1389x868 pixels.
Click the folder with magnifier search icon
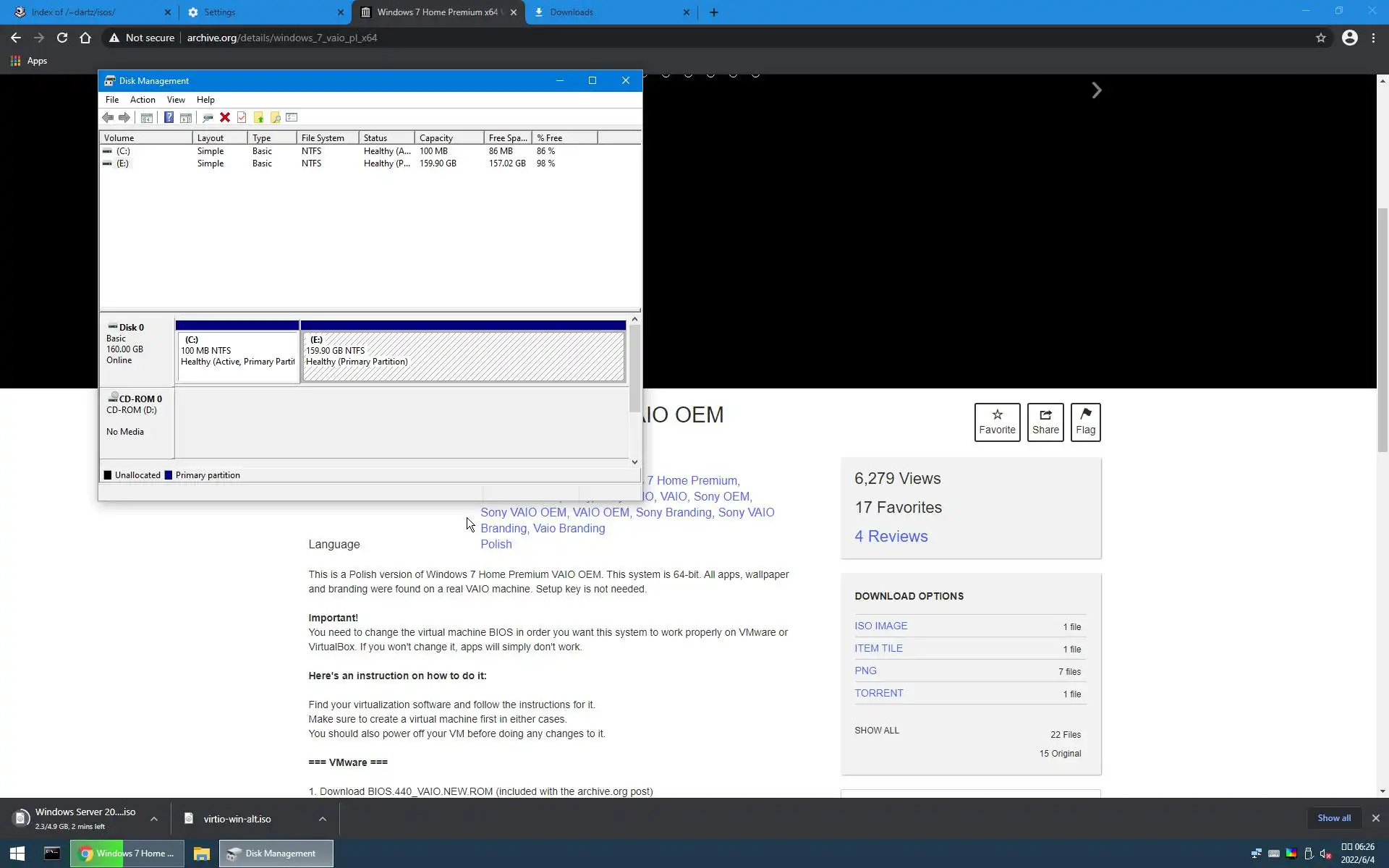pos(275,118)
